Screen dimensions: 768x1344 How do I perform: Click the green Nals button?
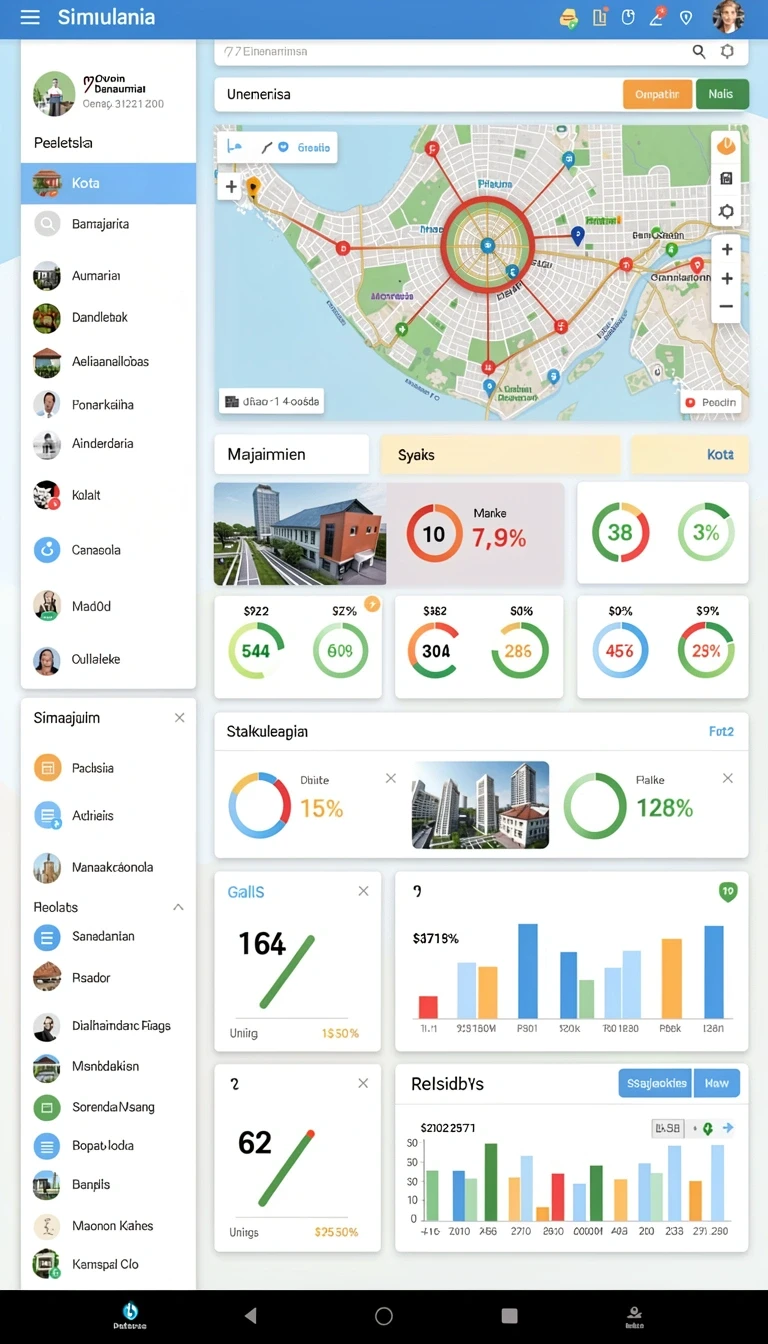(721, 94)
